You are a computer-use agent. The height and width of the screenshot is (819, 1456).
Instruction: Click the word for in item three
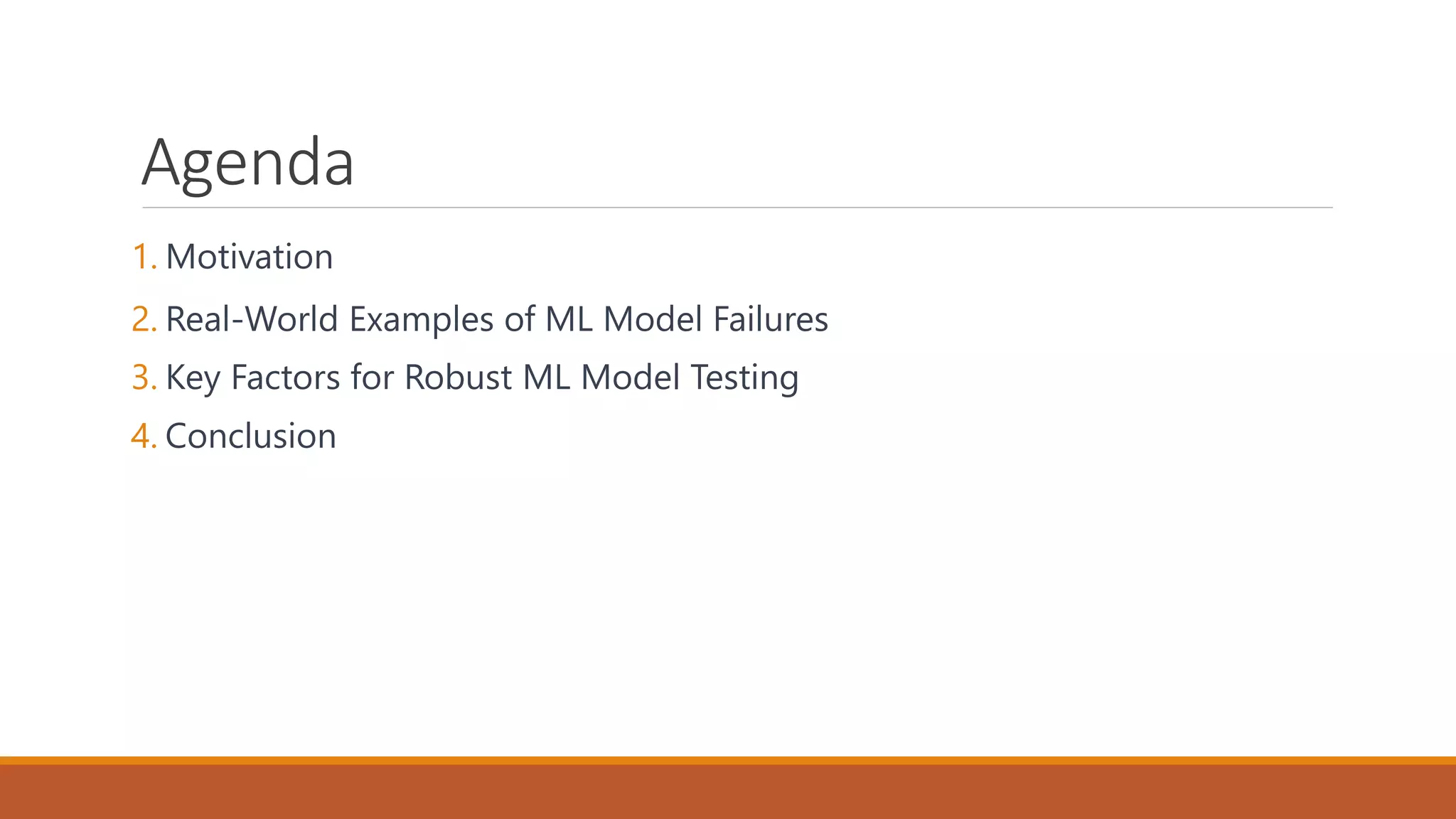pyautogui.click(x=372, y=378)
